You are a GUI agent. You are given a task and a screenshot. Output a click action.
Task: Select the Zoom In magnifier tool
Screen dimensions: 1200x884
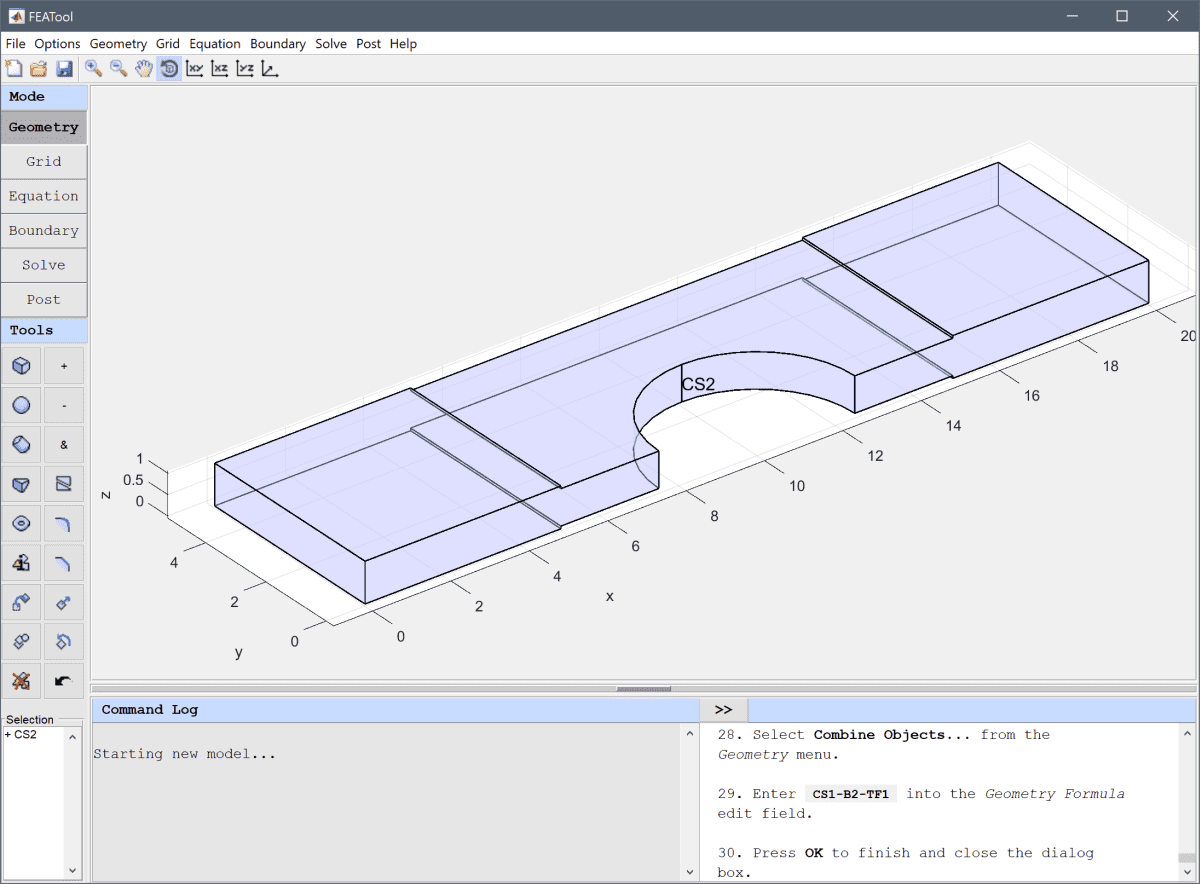point(94,69)
